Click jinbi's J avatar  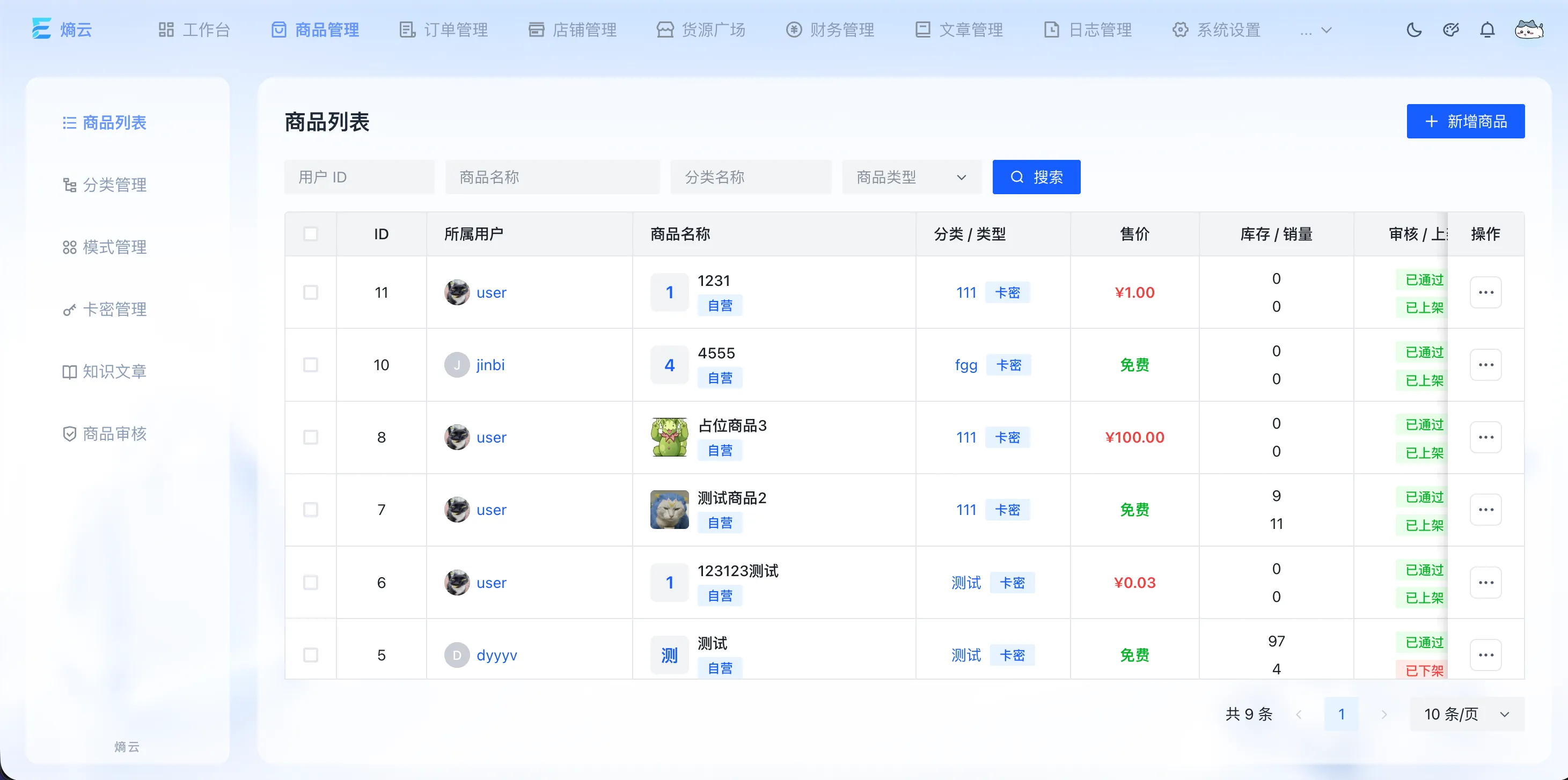457,364
